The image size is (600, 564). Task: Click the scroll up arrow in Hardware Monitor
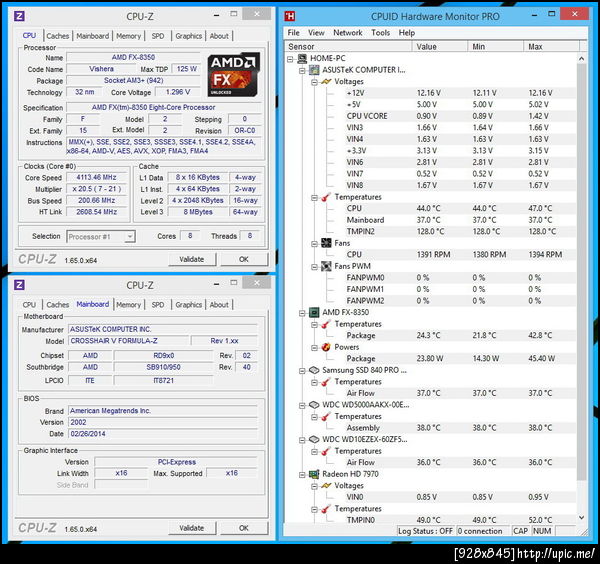[582, 59]
